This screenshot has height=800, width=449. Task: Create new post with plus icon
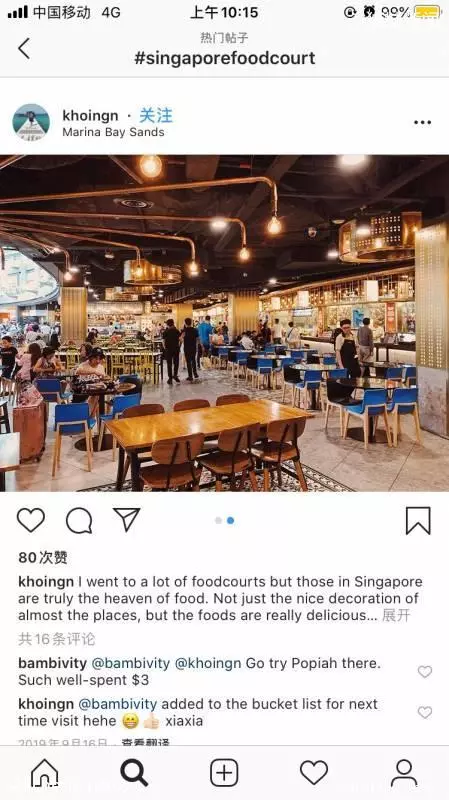click(224, 772)
